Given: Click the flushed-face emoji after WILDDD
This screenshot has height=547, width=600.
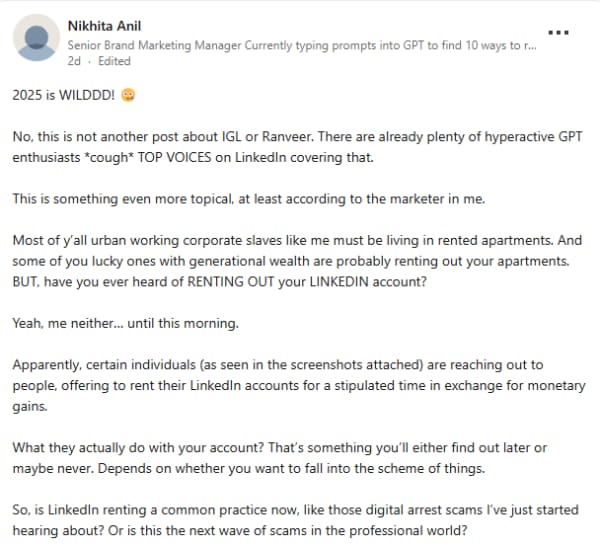Looking at the screenshot, I should (x=127, y=96).
